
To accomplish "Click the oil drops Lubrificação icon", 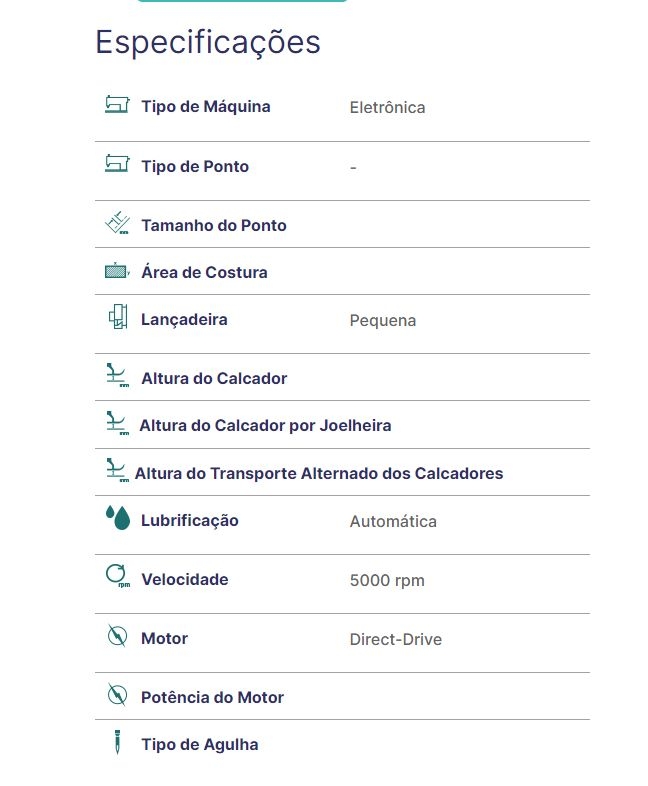I will [117, 518].
